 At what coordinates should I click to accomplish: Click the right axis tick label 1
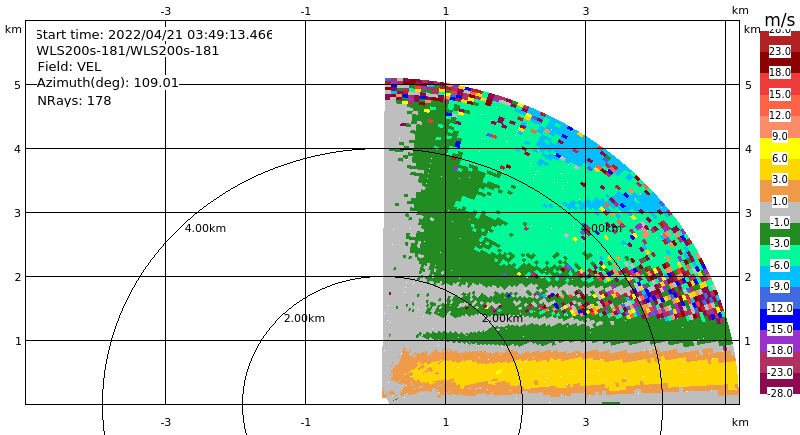(x=748, y=341)
